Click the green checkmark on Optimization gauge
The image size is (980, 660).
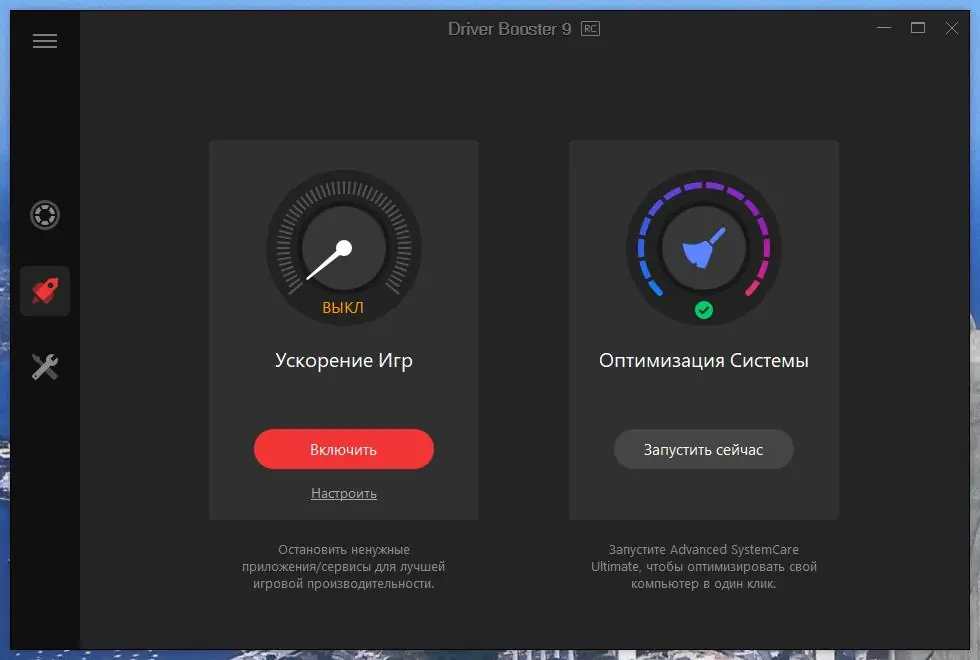click(x=703, y=311)
